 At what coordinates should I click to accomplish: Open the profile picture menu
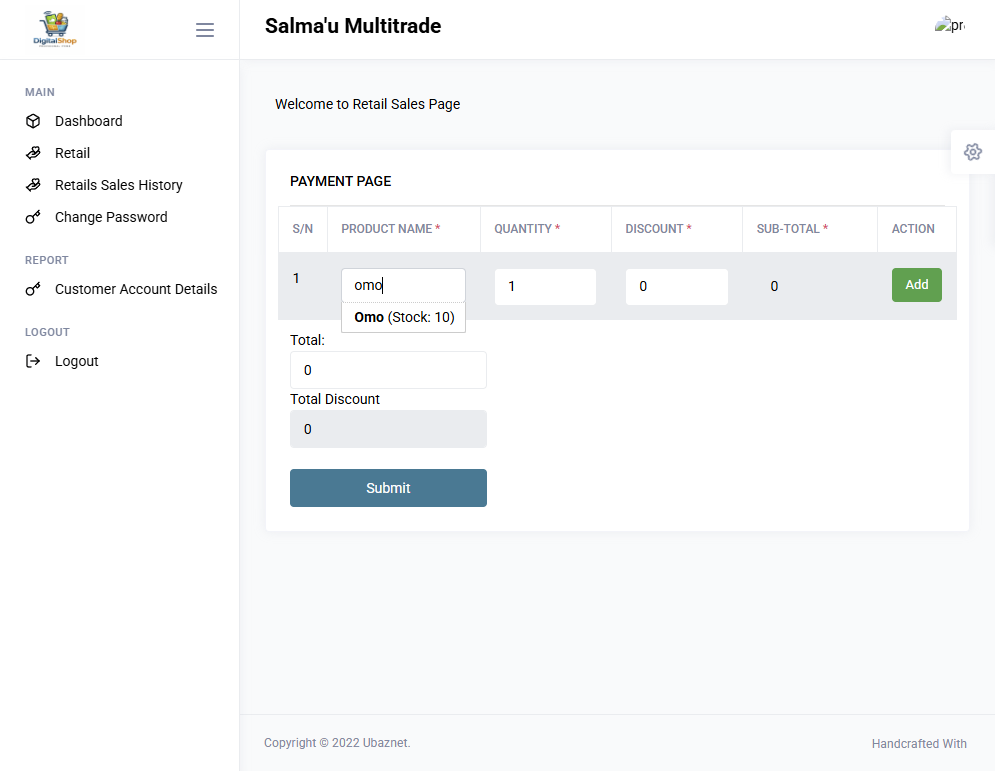click(950, 25)
